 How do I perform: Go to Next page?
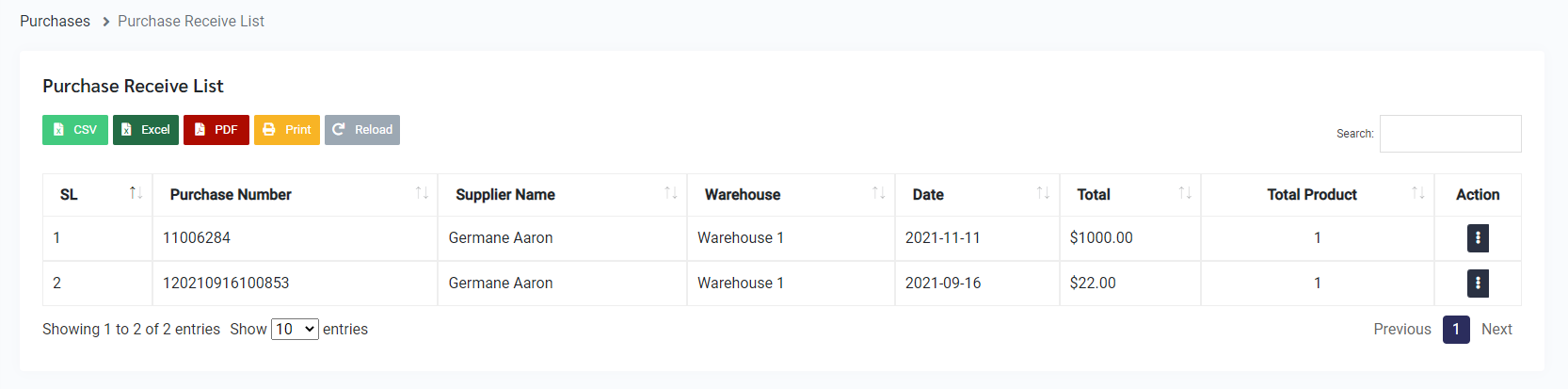[x=1496, y=330]
